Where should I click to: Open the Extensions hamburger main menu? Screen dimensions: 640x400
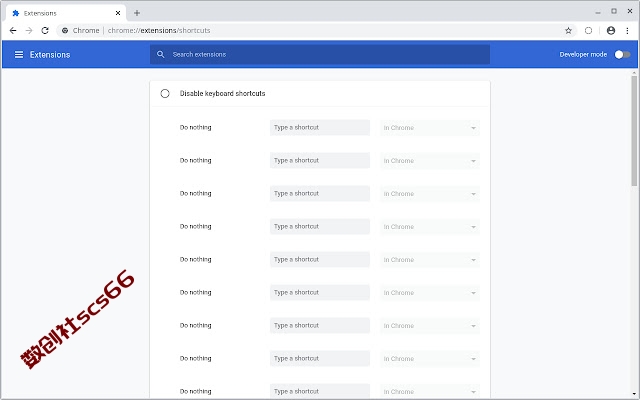pyautogui.click(x=19, y=54)
